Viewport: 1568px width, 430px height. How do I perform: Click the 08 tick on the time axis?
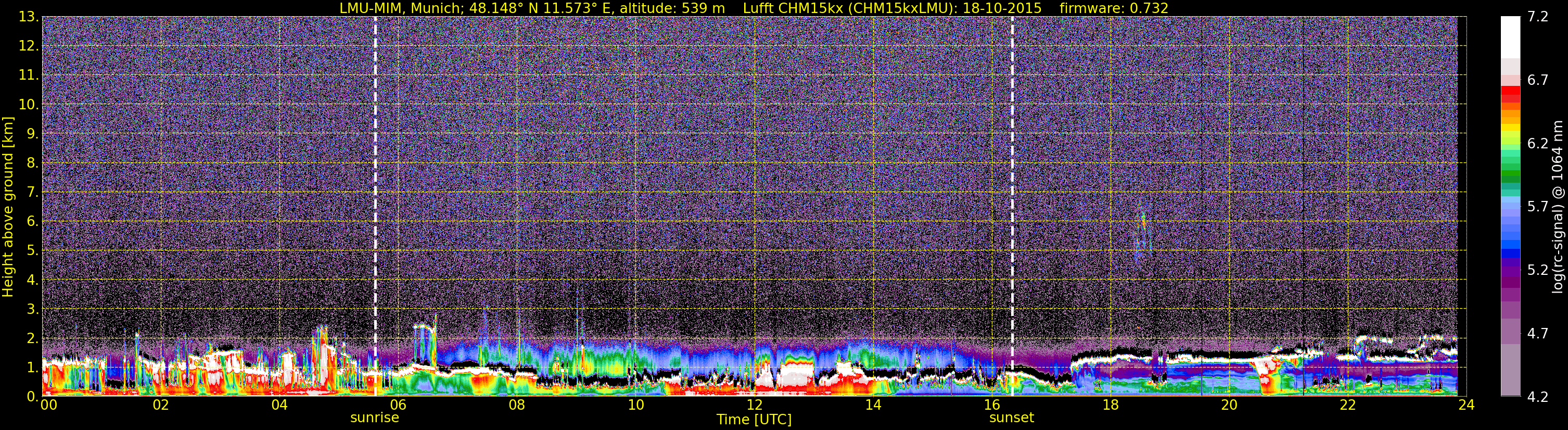pos(517,405)
